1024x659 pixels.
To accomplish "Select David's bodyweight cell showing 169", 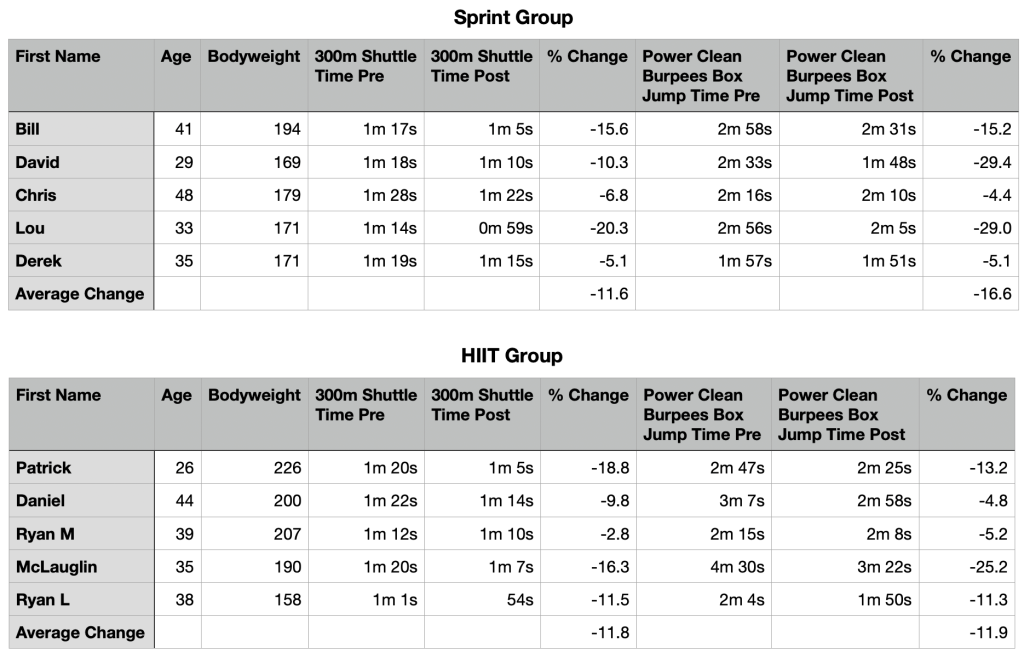I will point(285,162).
